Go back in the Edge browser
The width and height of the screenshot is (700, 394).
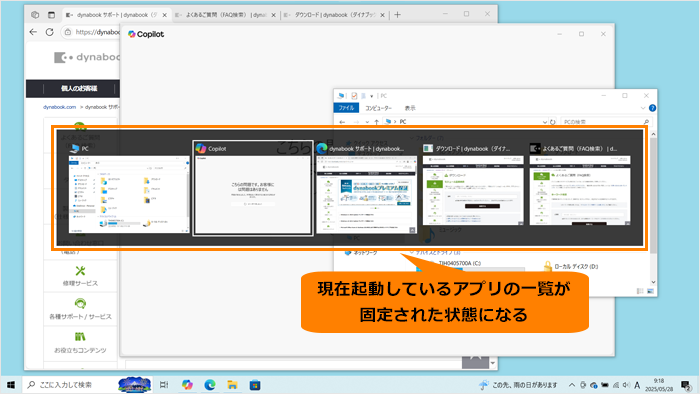tap(33, 32)
